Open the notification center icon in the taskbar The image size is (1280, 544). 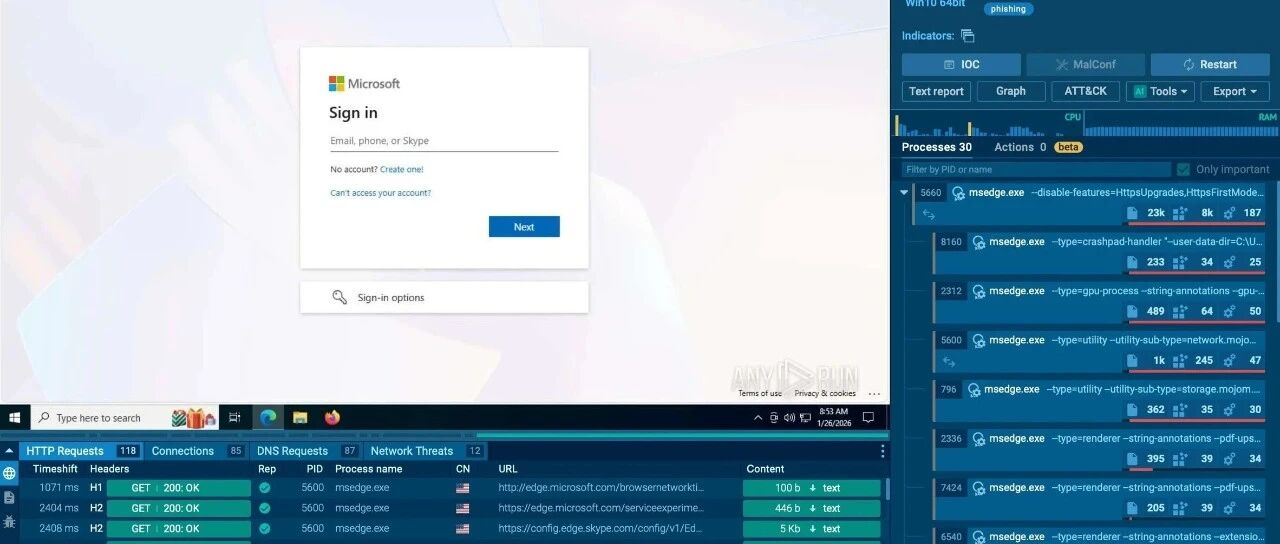click(x=869, y=418)
